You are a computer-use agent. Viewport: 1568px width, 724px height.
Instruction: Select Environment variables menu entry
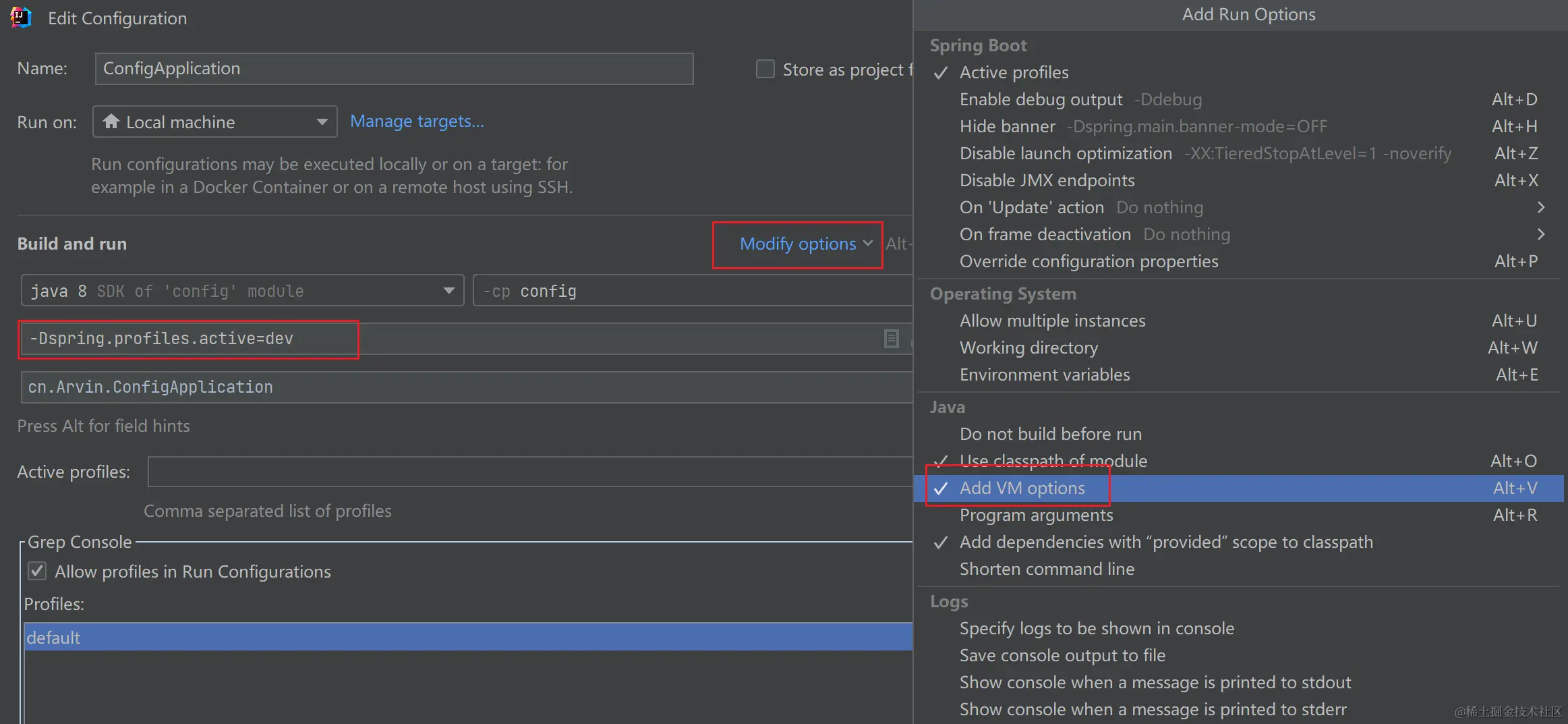coord(1044,375)
